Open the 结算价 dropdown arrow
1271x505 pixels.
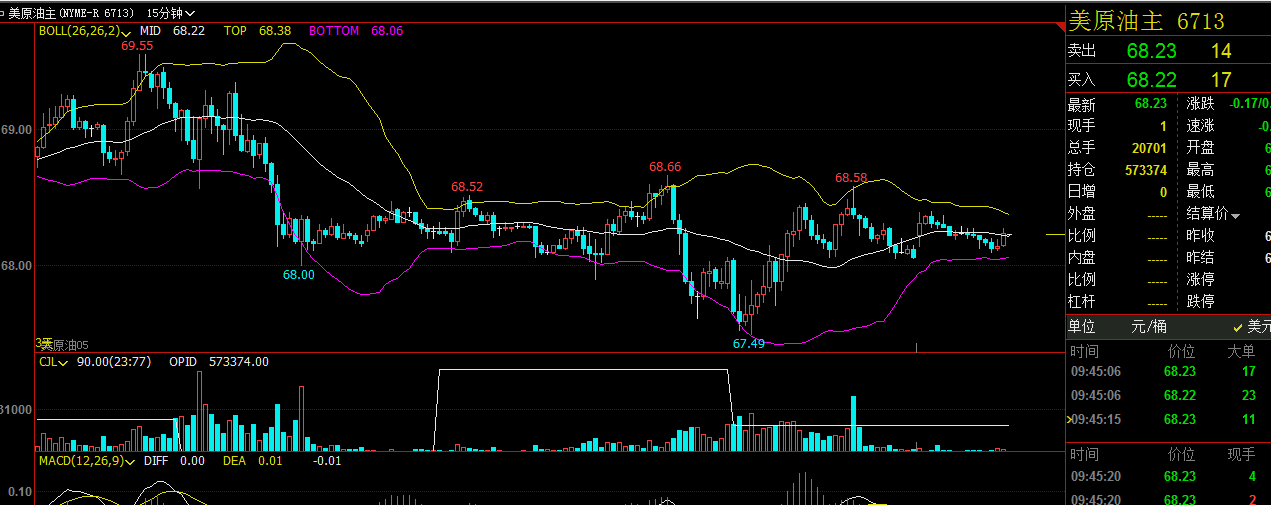1235,215
